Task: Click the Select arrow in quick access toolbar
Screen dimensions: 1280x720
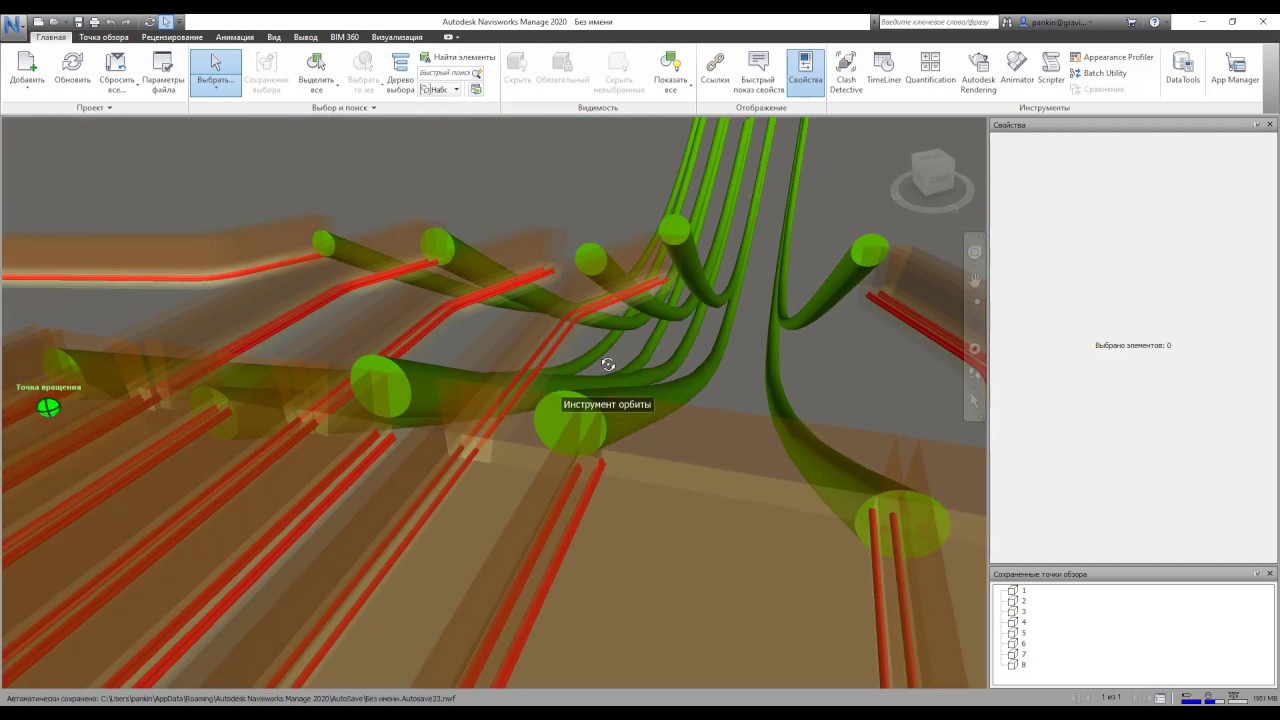Action: (x=166, y=22)
